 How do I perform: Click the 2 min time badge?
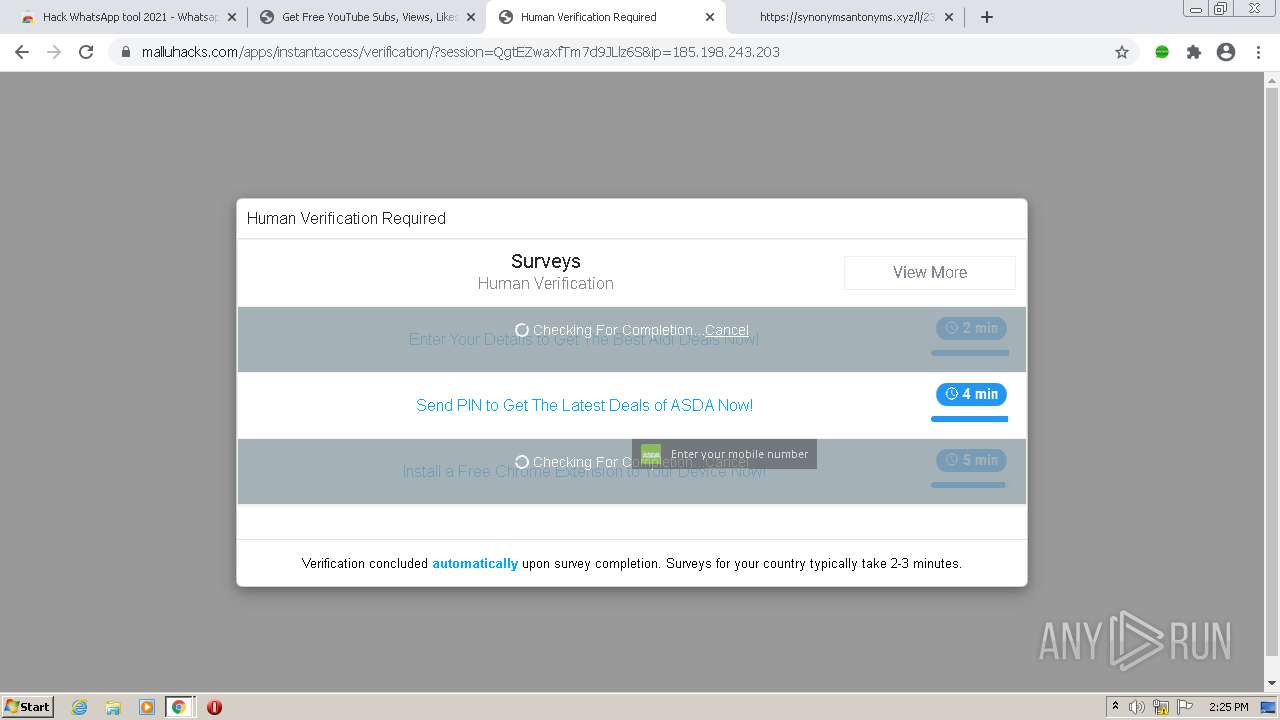pyautogui.click(x=971, y=328)
